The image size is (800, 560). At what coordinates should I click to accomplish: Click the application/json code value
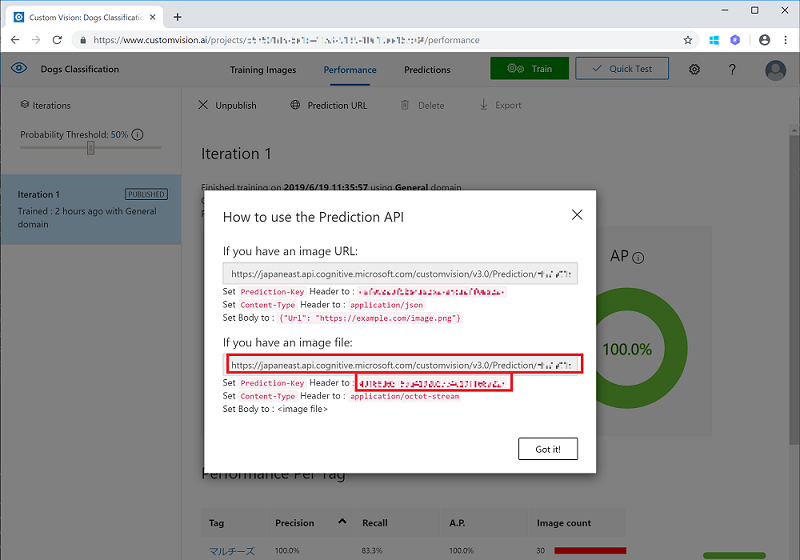[386, 305]
